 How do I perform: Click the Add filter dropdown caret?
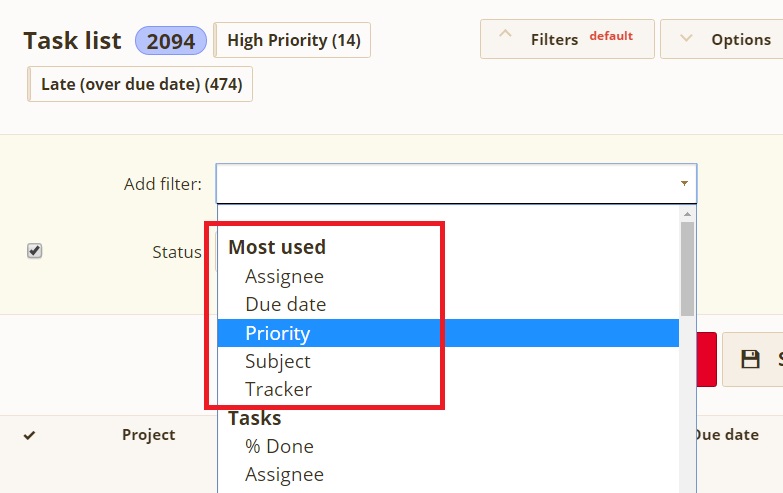click(684, 184)
